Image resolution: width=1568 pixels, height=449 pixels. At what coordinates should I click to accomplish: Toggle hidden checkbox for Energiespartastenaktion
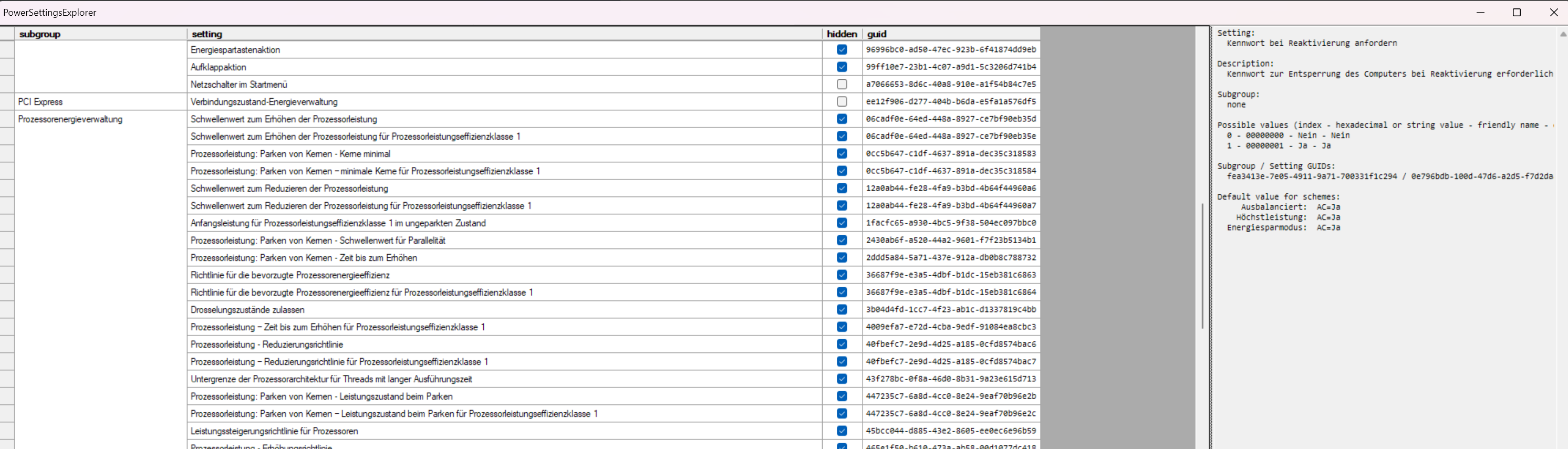(x=842, y=49)
